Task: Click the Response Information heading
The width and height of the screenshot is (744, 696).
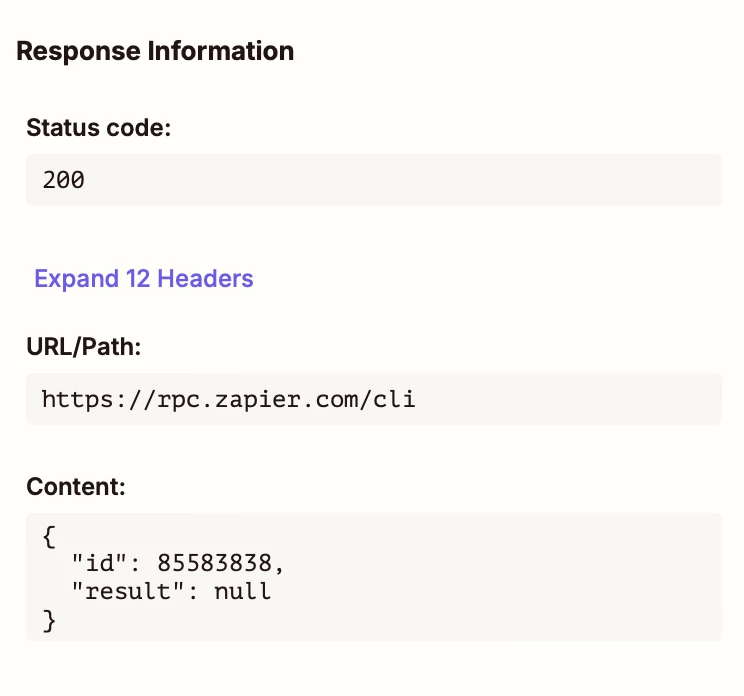Action: coord(155,51)
